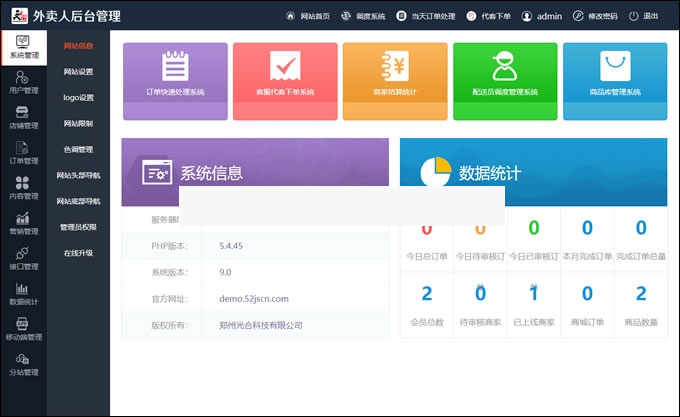The height and width of the screenshot is (417, 680).
Task: Open the demo.52jscn.com official website link
Action: [253, 298]
